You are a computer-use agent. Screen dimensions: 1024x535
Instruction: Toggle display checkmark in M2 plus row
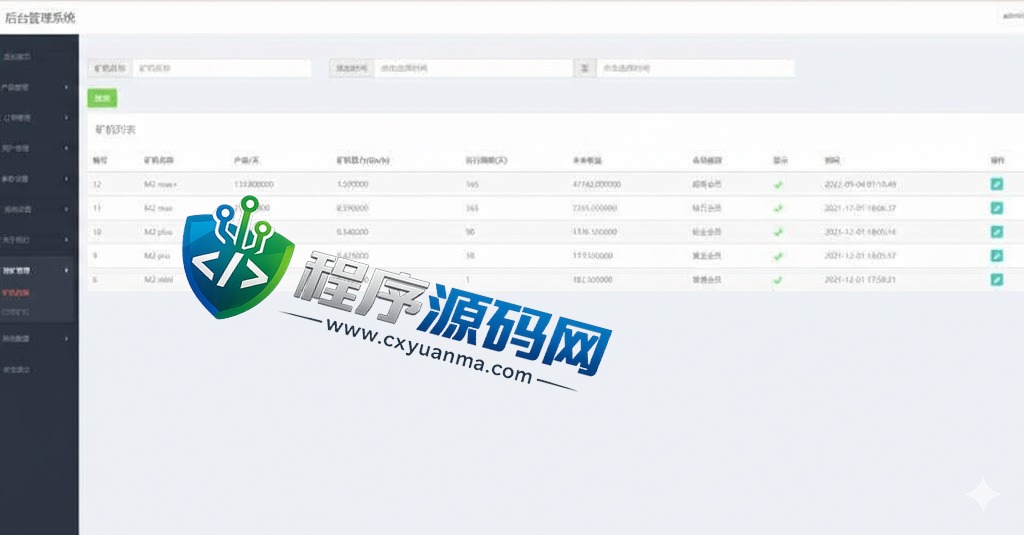(x=778, y=232)
